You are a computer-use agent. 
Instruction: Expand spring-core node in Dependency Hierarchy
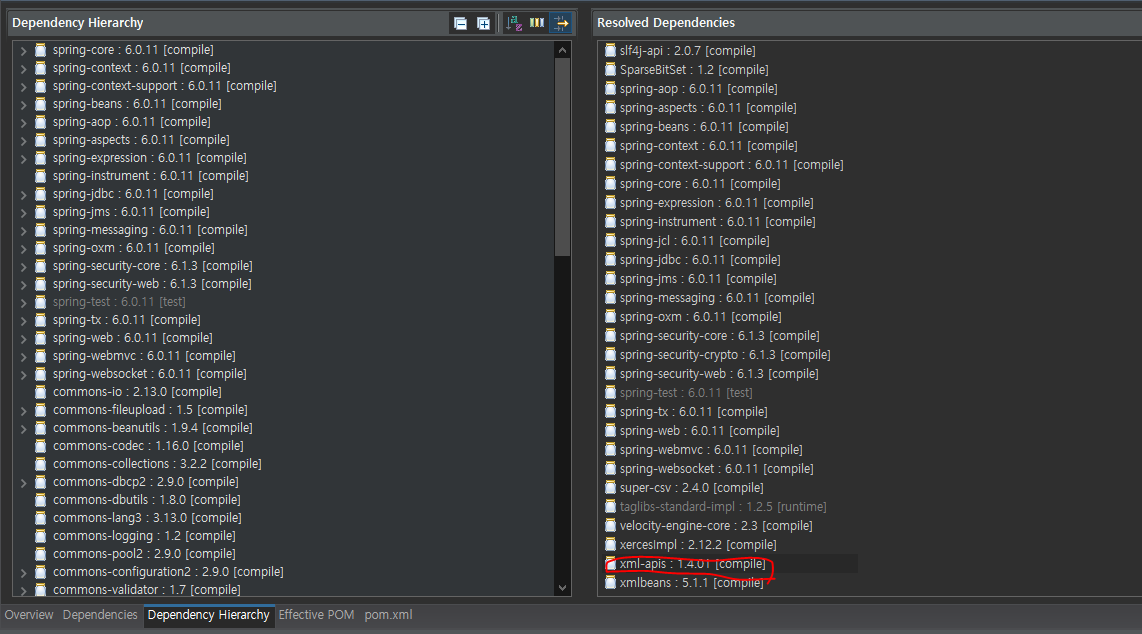[x=23, y=50]
